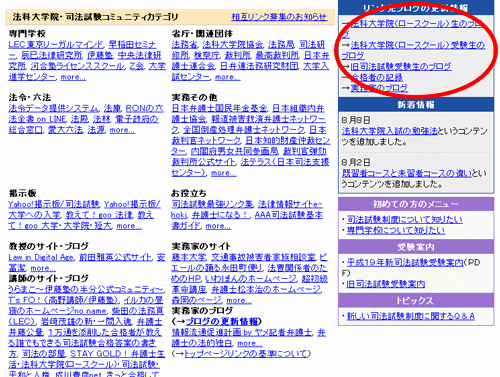The image size is (500, 377).
Task: Open the 森岡のページ link
Action: [196, 300]
